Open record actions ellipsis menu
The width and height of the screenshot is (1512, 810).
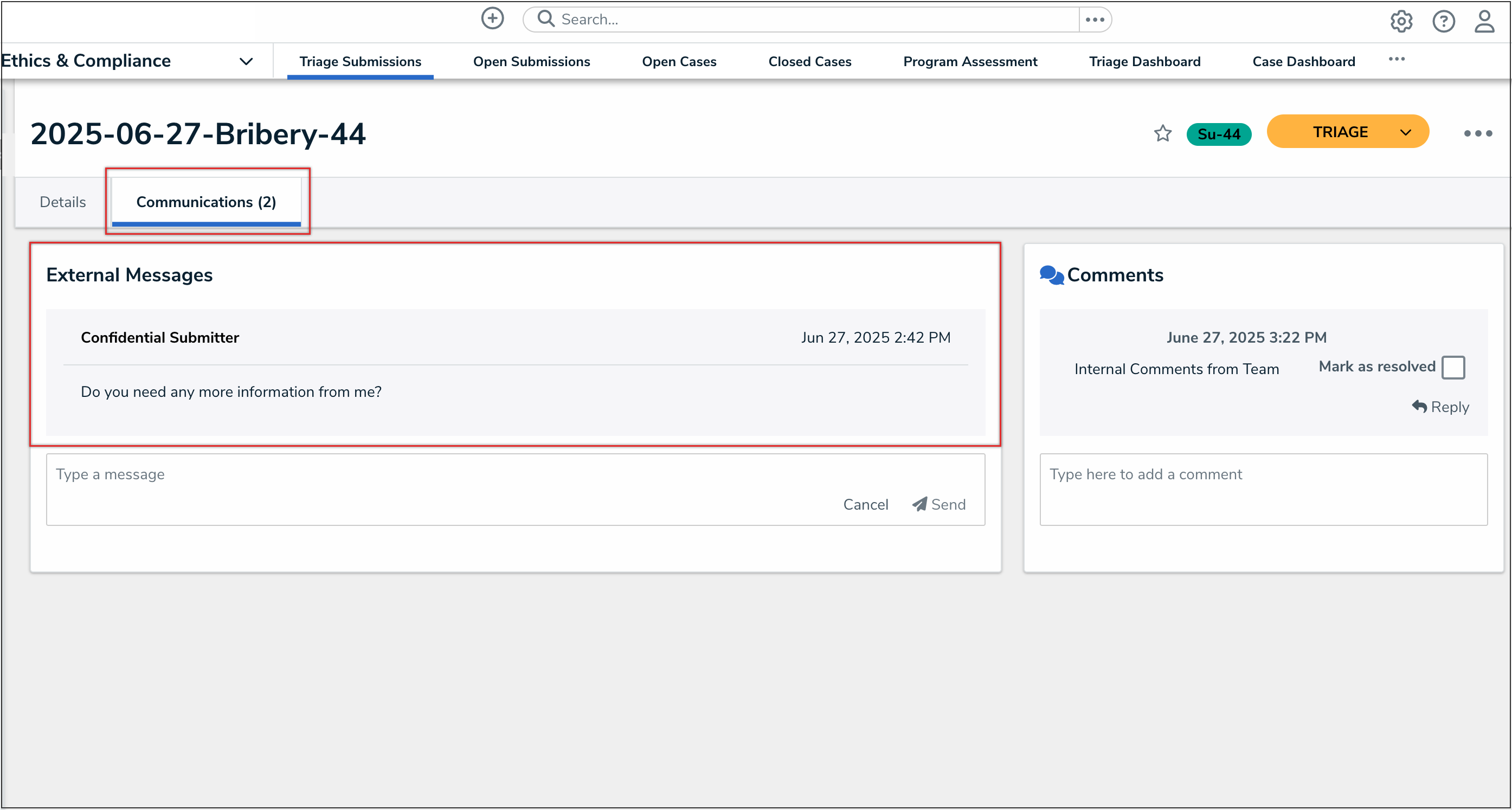pyautogui.click(x=1477, y=133)
